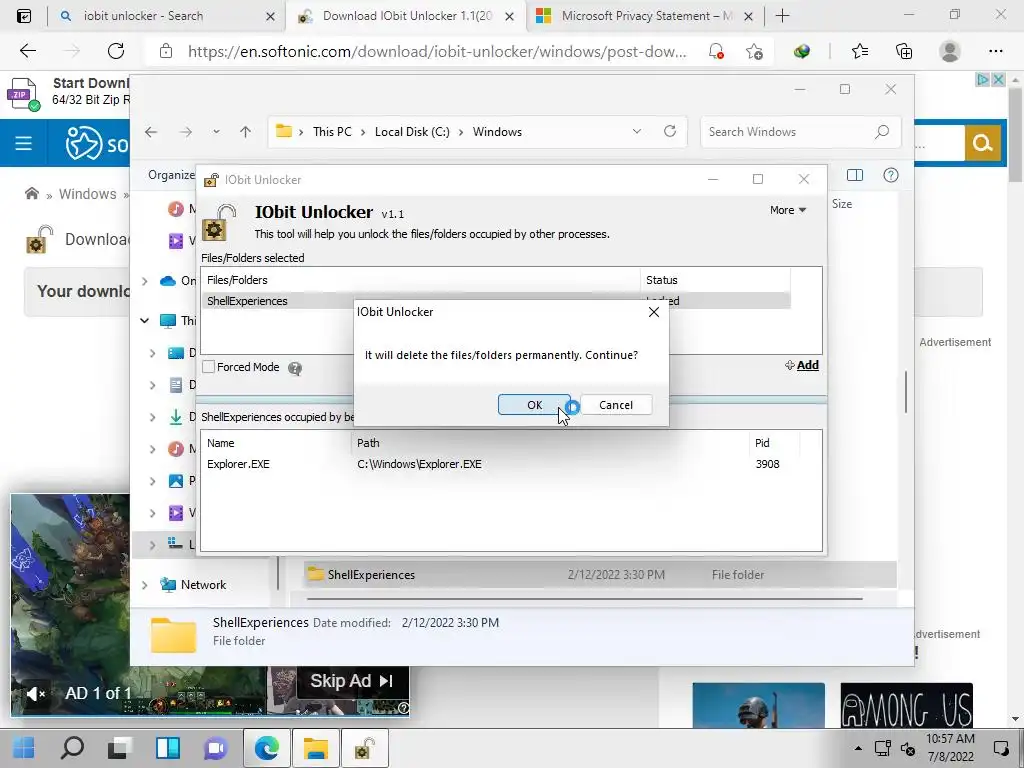Go back in the Edge browser
This screenshot has width=1024, height=768.
(x=27, y=51)
